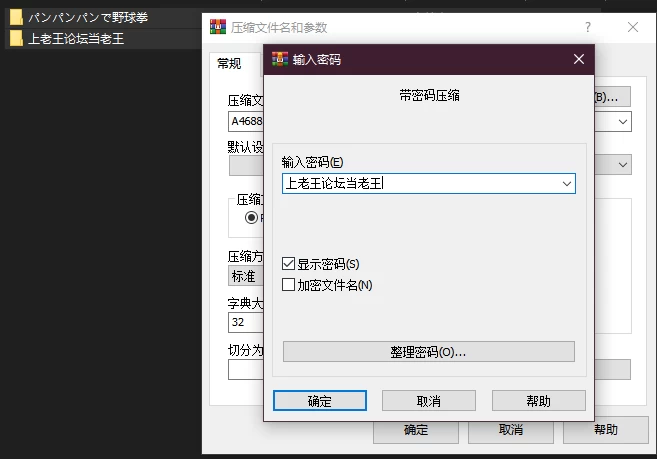The height and width of the screenshot is (459, 657).
Task: Close the 输入密码 dialog
Action: pyautogui.click(x=579, y=59)
